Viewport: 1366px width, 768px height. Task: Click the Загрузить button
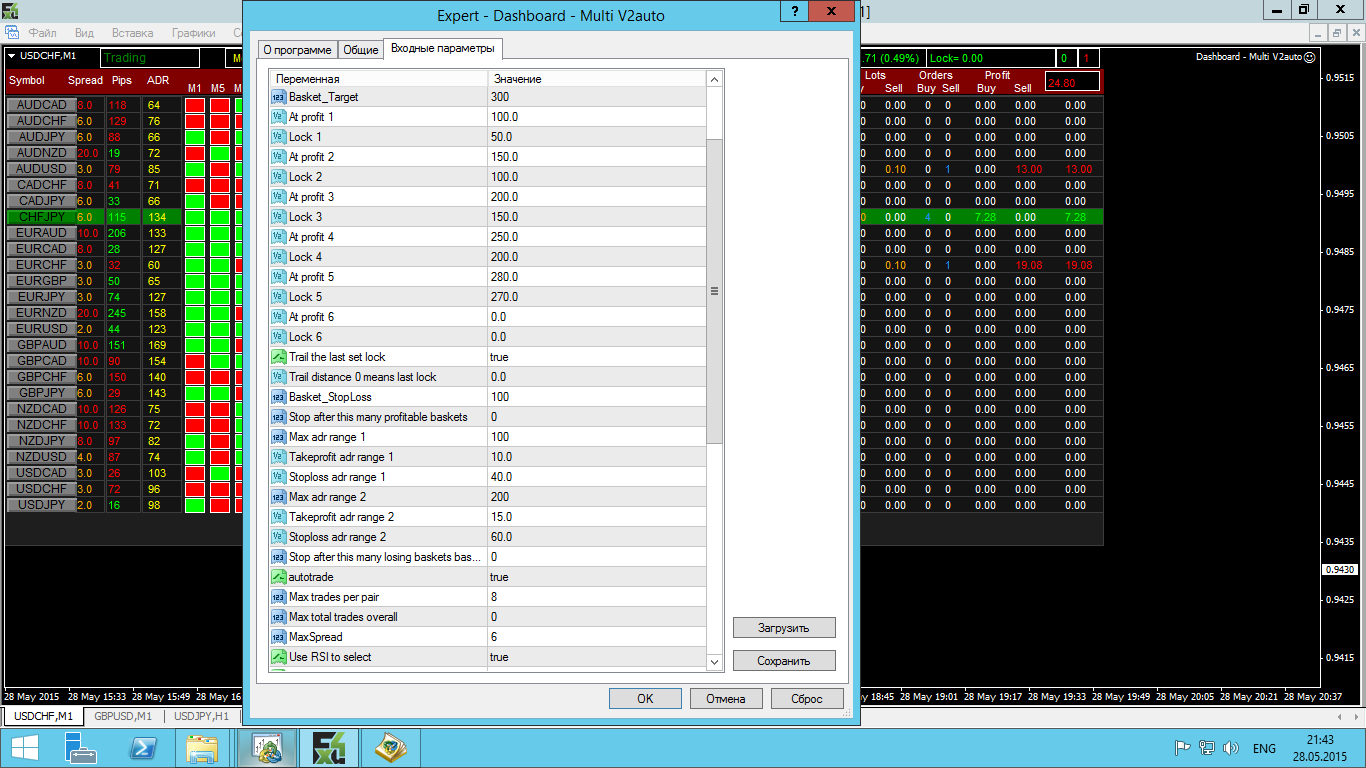click(x=784, y=628)
